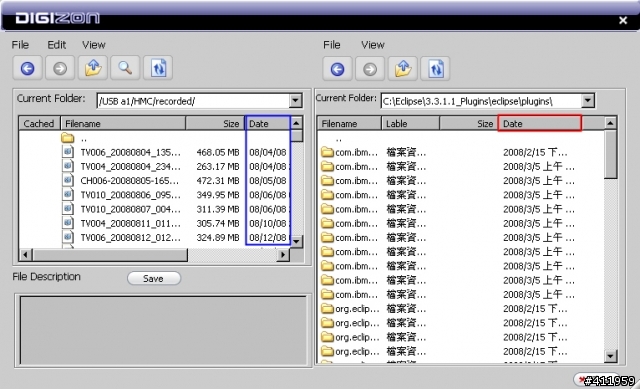The width and height of the screenshot is (640, 389).
Task: Click the left Current Folder path field
Action: (x=193, y=101)
